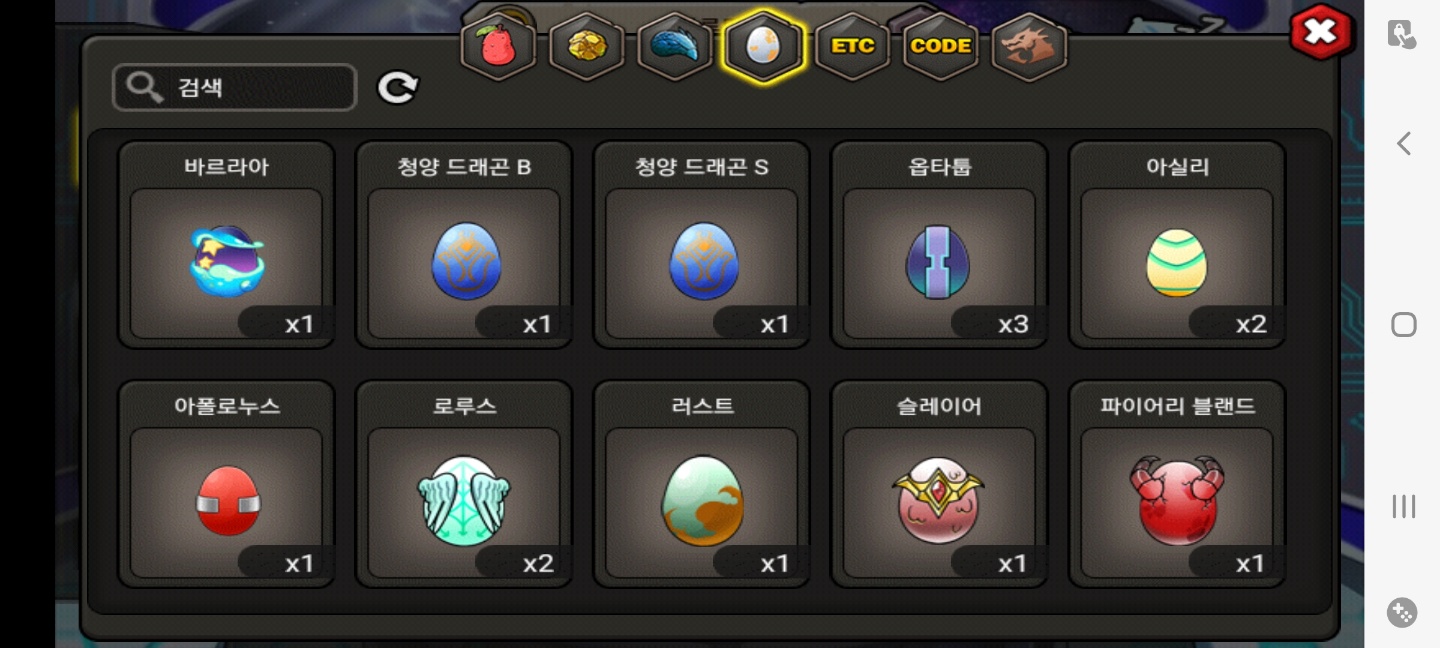Choose the 러스트 egg
Image resolution: width=1440 pixels, height=648 pixels.
click(702, 484)
